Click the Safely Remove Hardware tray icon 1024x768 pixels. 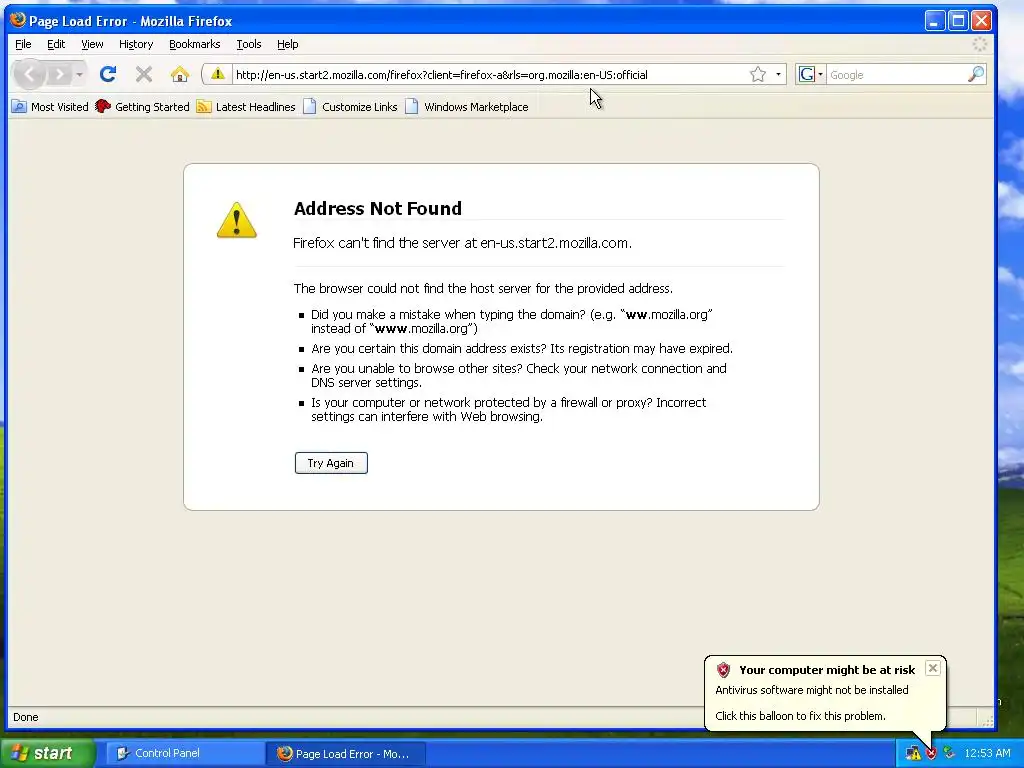tap(949, 753)
